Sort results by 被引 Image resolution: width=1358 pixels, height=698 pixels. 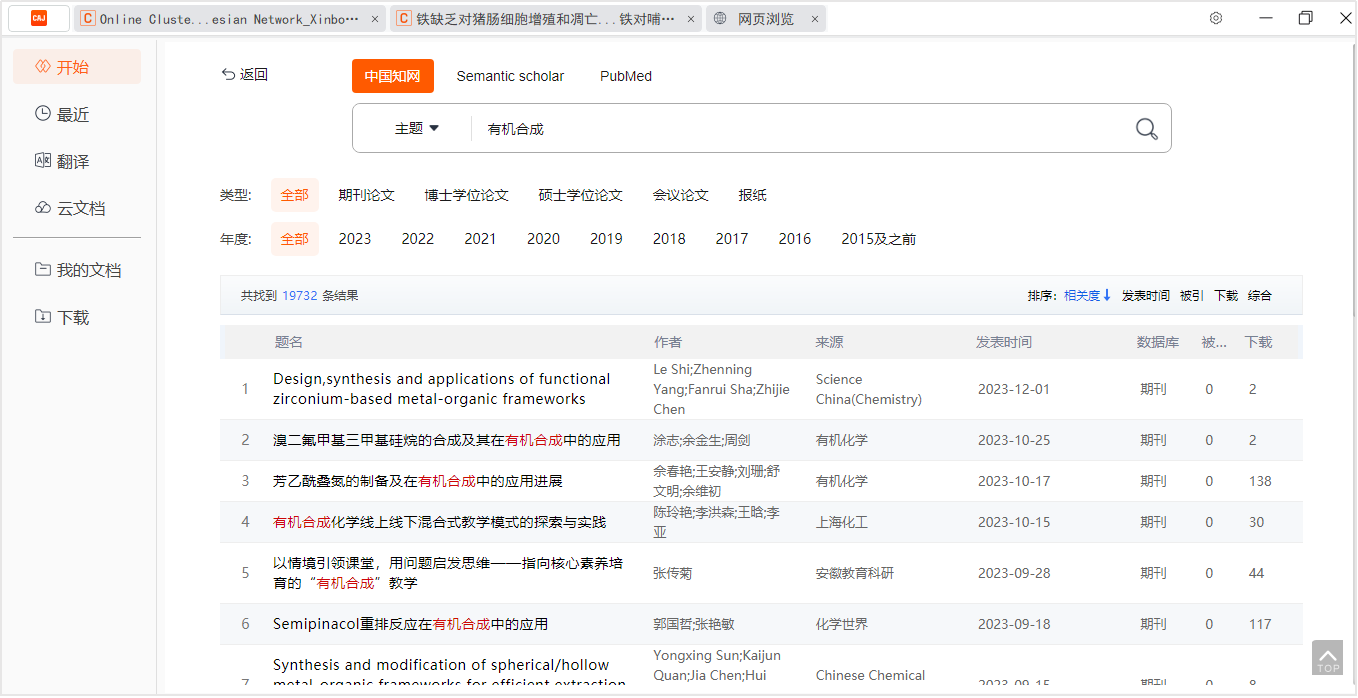tap(1192, 295)
